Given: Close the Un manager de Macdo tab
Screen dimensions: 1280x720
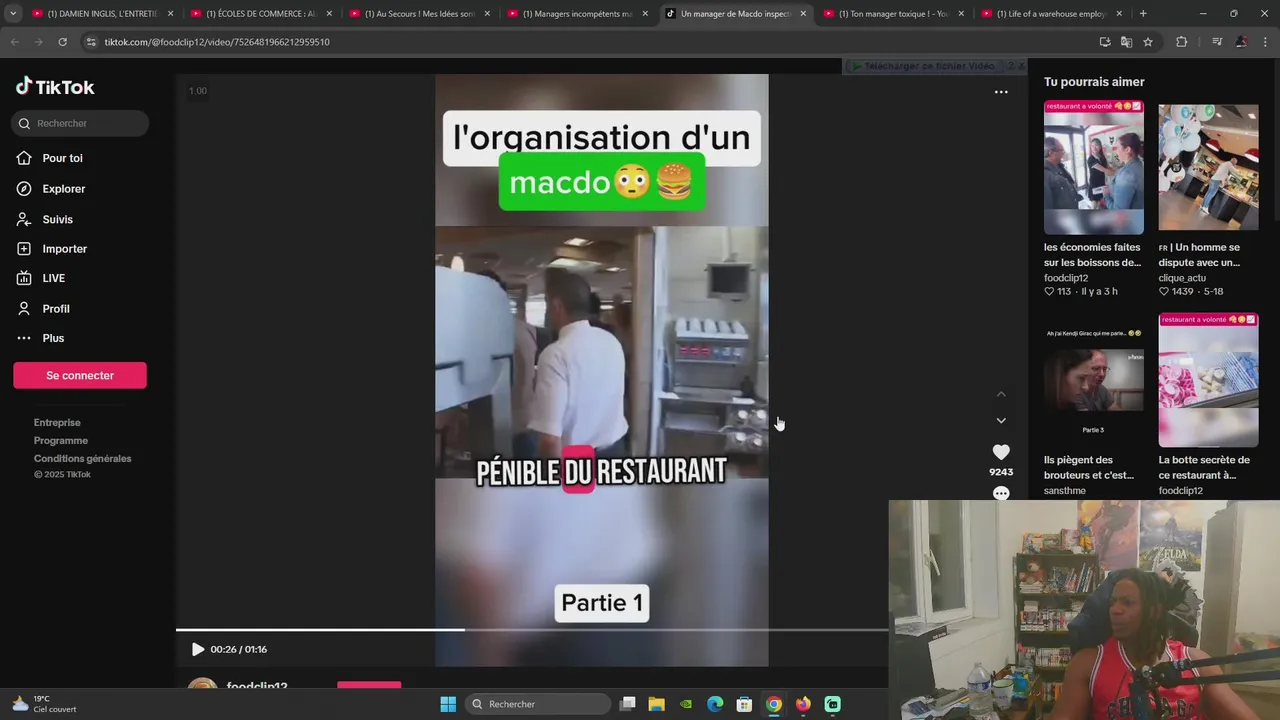Looking at the screenshot, I should [x=803, y=14].
